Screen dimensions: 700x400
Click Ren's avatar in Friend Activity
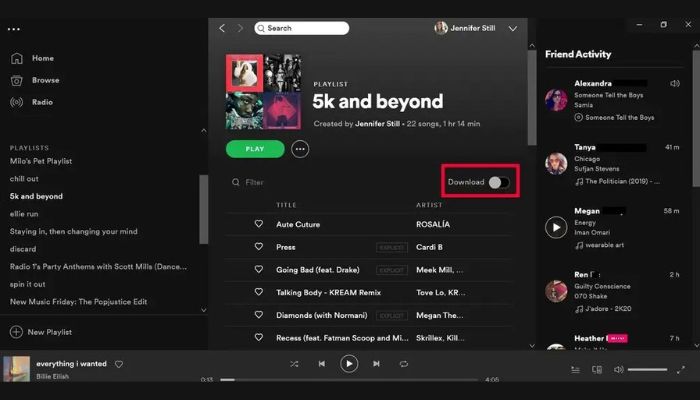[556, 291]
